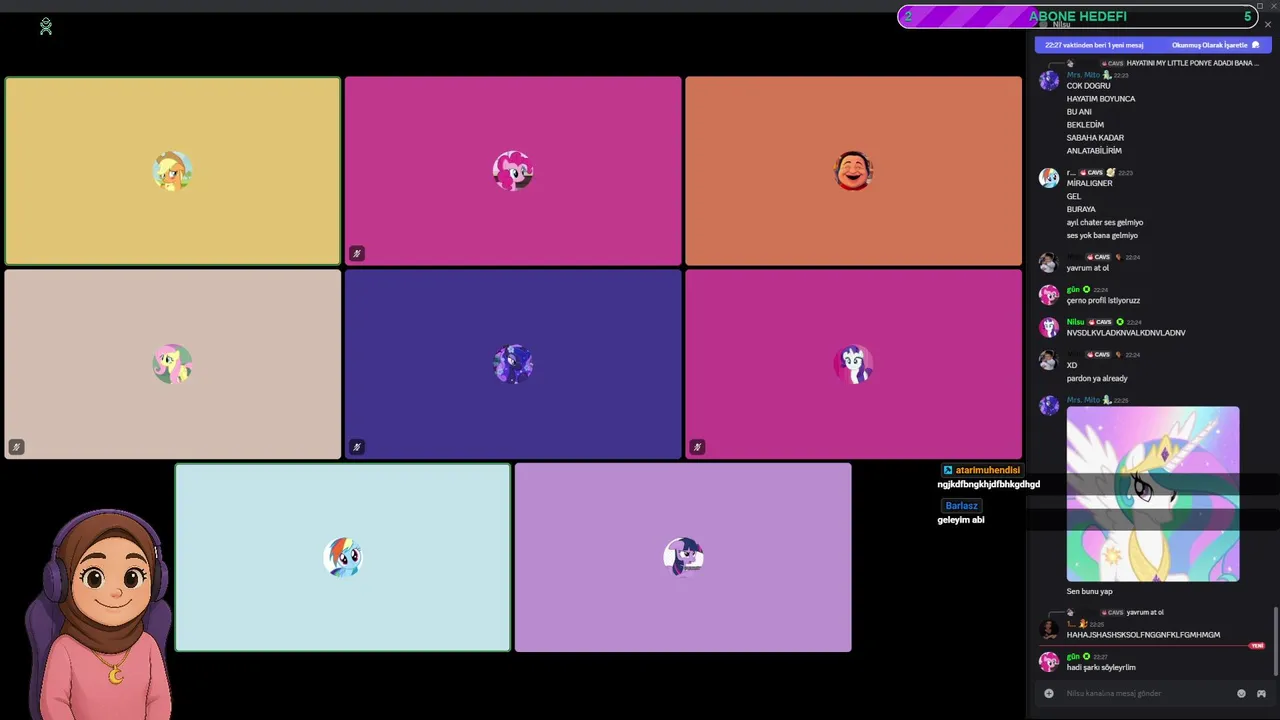Viewport: 1280px width, 720px height.
Task: Select the Fluttershy avatar in the beige tile
Action: point(172,364)
